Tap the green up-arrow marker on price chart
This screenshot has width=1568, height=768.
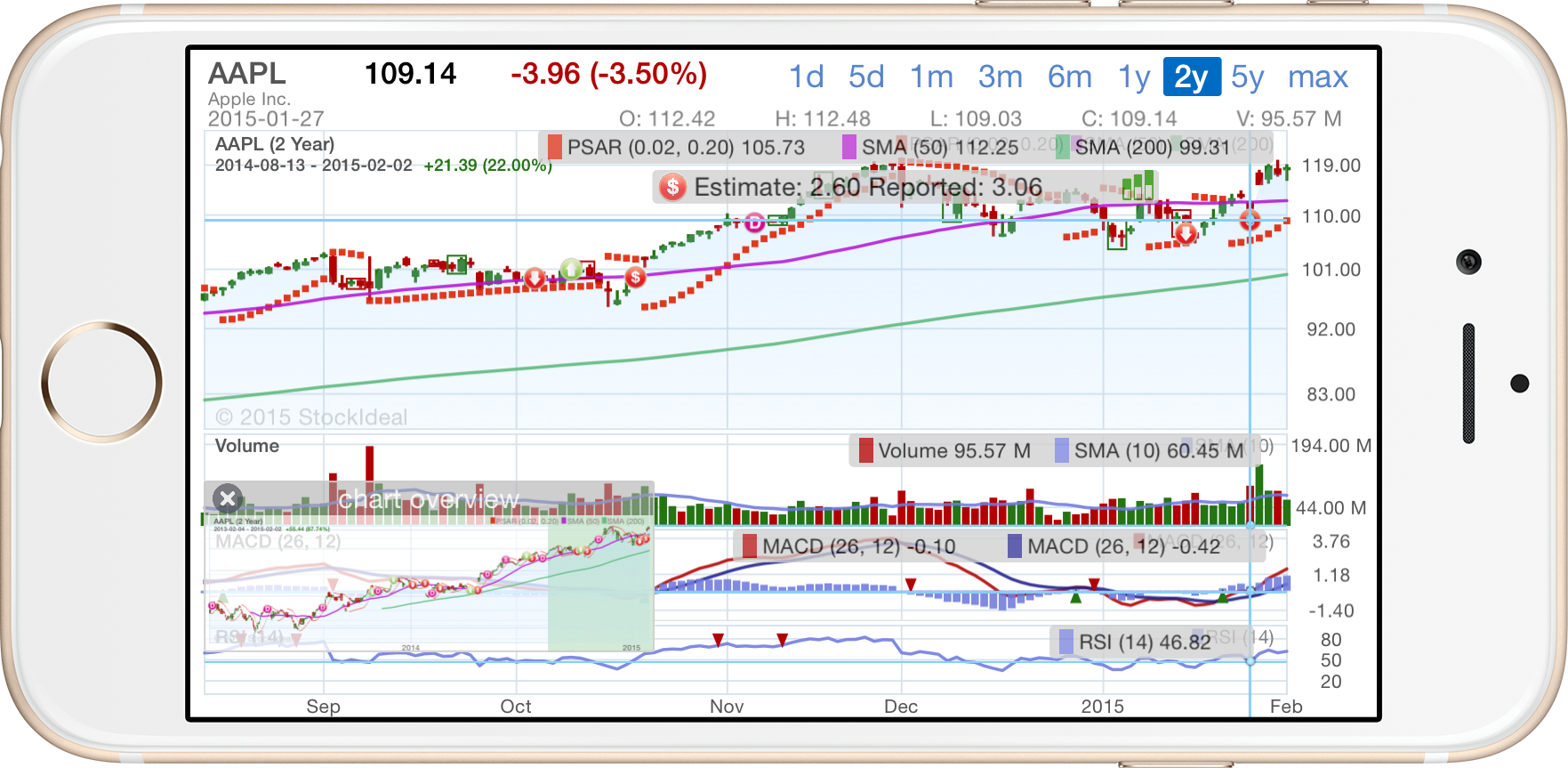pyautogui.click(x=571, y=269)
